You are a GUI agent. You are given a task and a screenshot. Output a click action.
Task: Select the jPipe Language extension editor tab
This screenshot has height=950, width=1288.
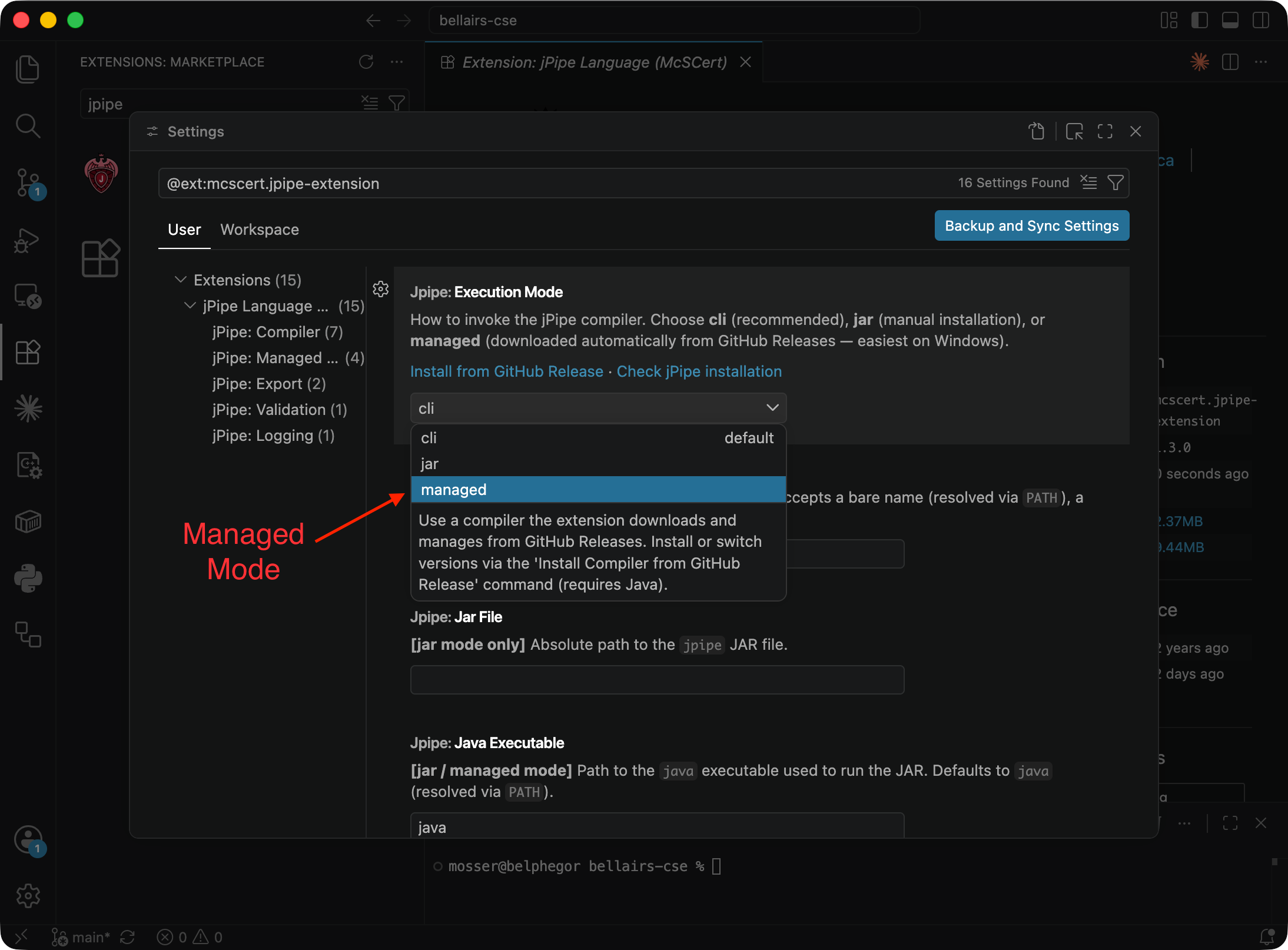tap(594, 62)
